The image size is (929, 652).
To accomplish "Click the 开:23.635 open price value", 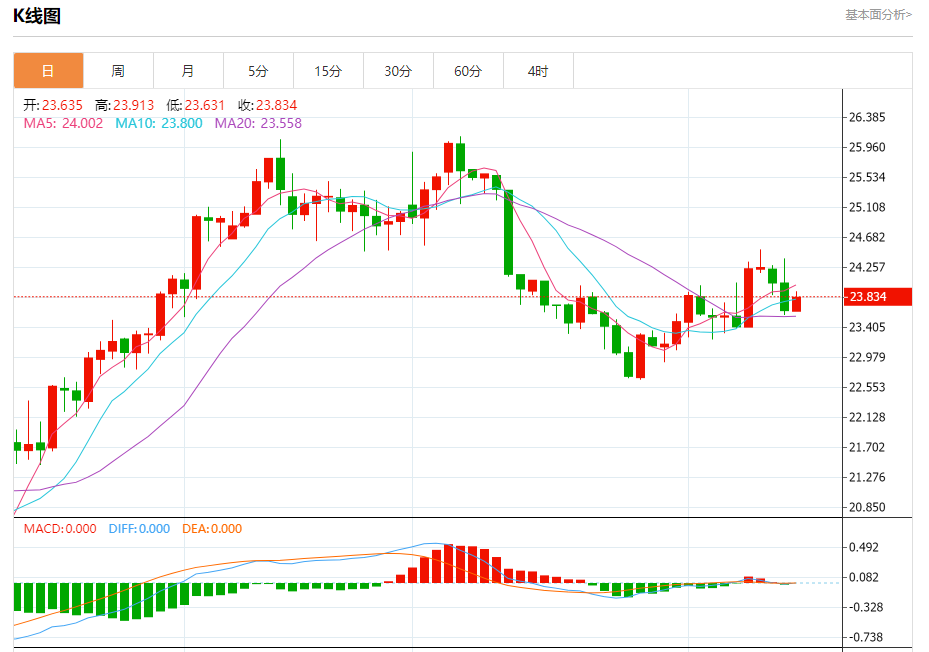I will click(53, 106).
